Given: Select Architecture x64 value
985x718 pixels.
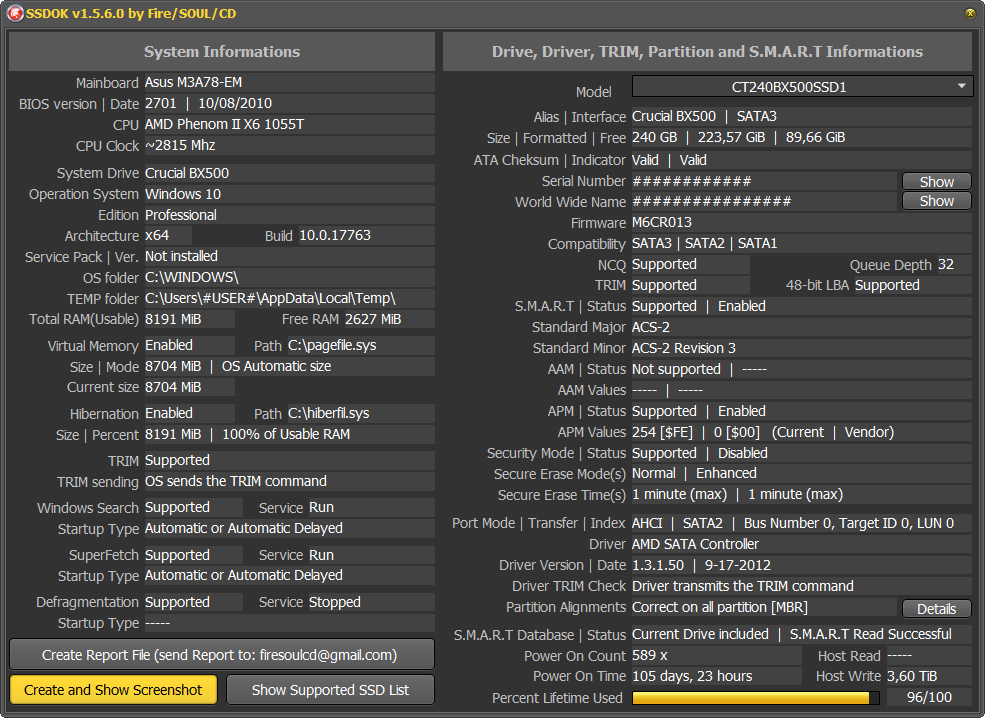Looking at the screenshot, I should click(x=168, y=236).
